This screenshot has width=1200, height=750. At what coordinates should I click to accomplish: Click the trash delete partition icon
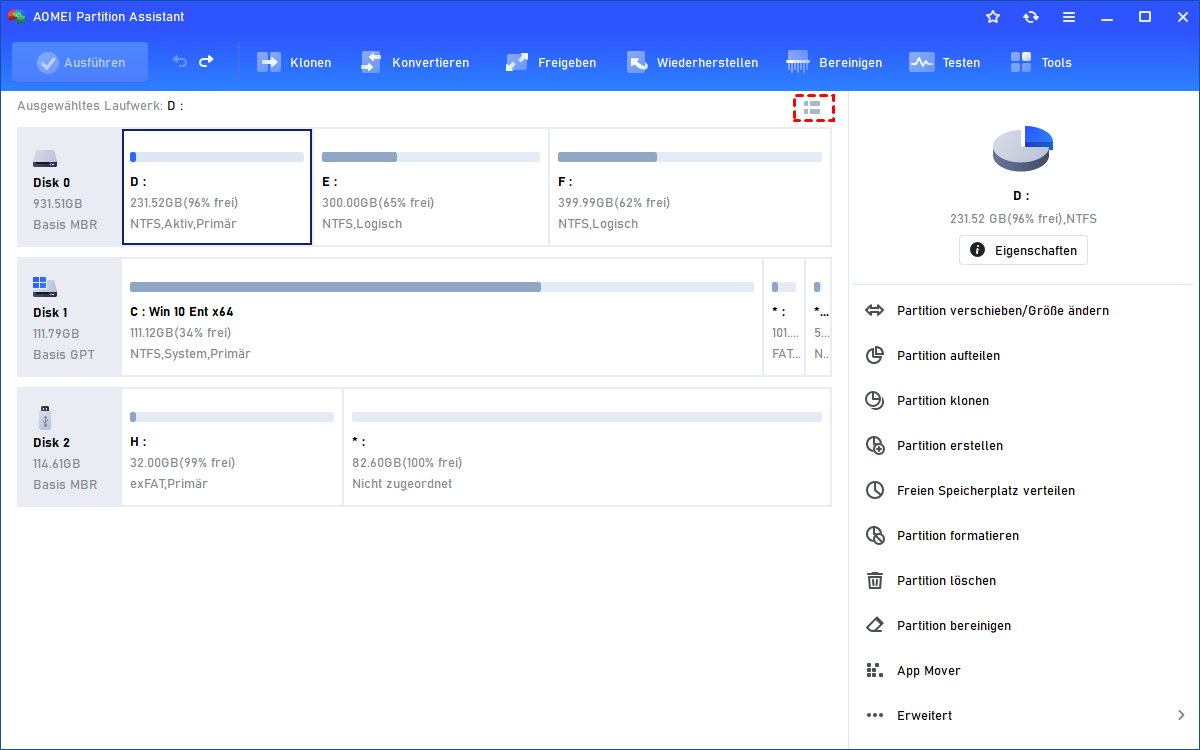point(875,581)
